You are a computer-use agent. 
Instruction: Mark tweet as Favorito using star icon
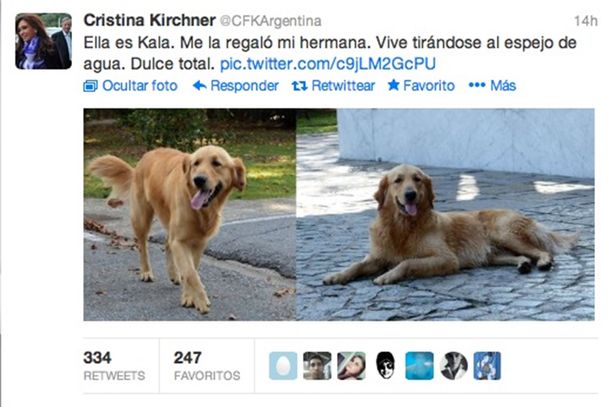pos(393,85)
